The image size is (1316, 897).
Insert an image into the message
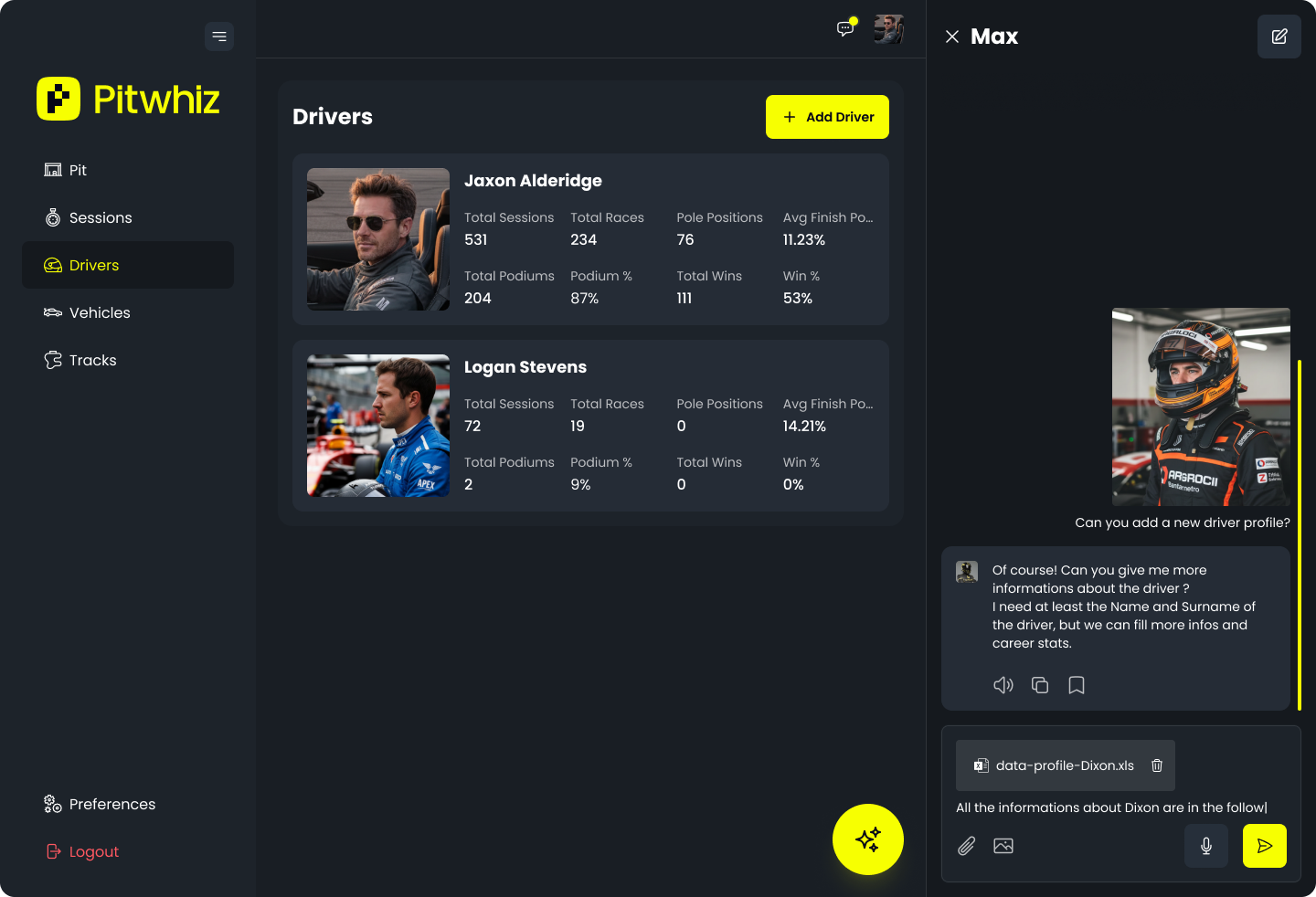click(x=1003, y=846)
